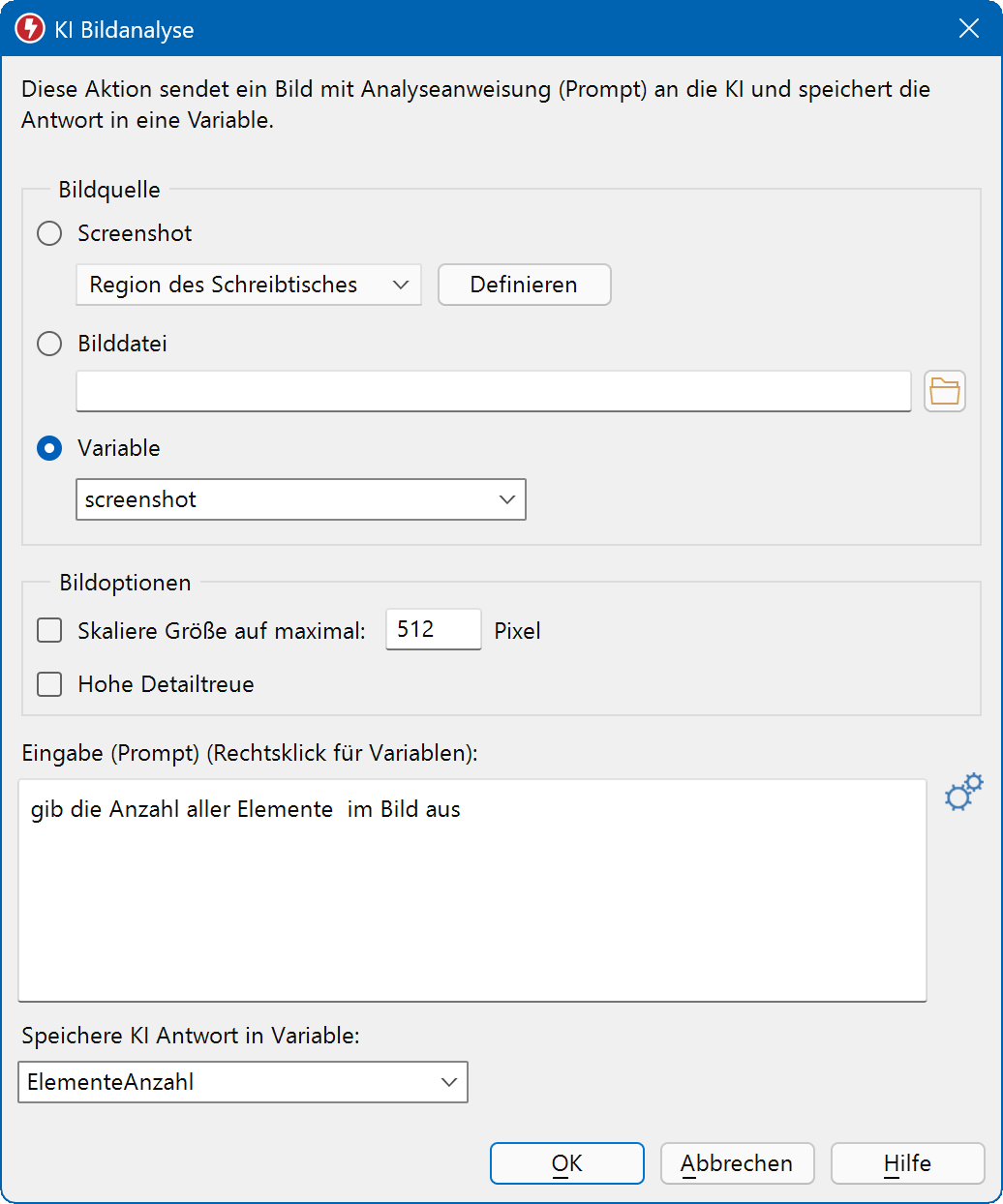Choose Bilddatei as the image source
This screenshot has height=1204, width=1003.
tap(49, 344)
